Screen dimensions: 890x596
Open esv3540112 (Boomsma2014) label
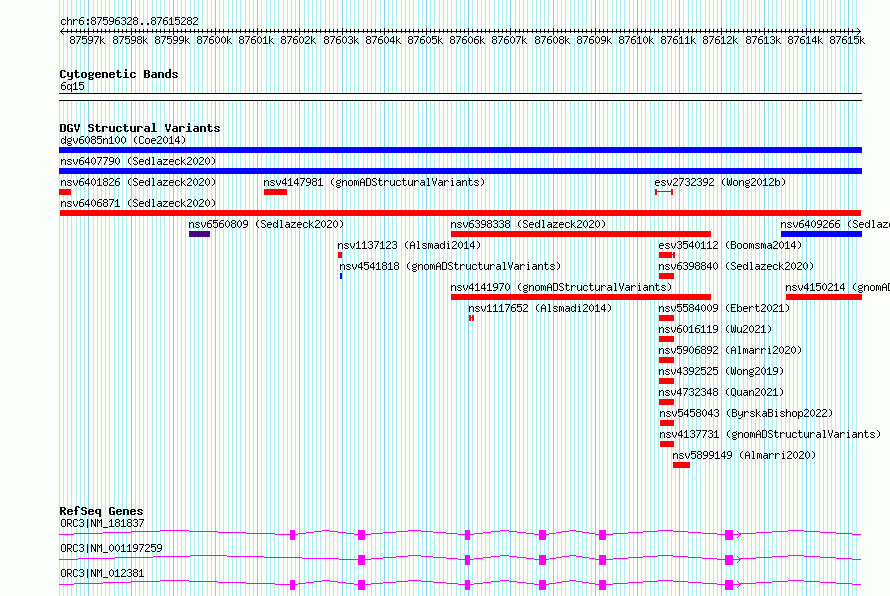point(730,245)
